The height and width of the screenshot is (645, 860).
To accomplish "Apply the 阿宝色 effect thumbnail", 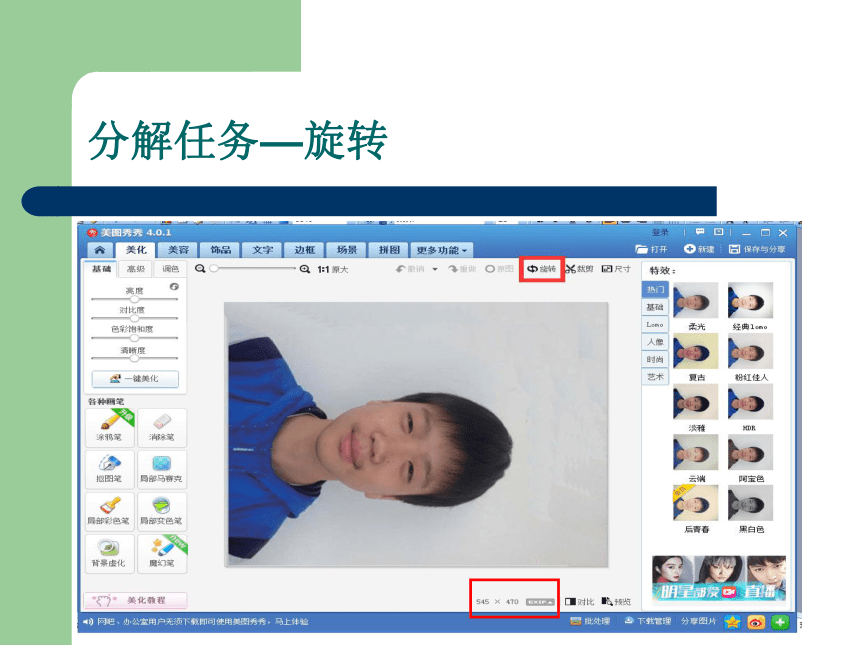I will 750,452.
